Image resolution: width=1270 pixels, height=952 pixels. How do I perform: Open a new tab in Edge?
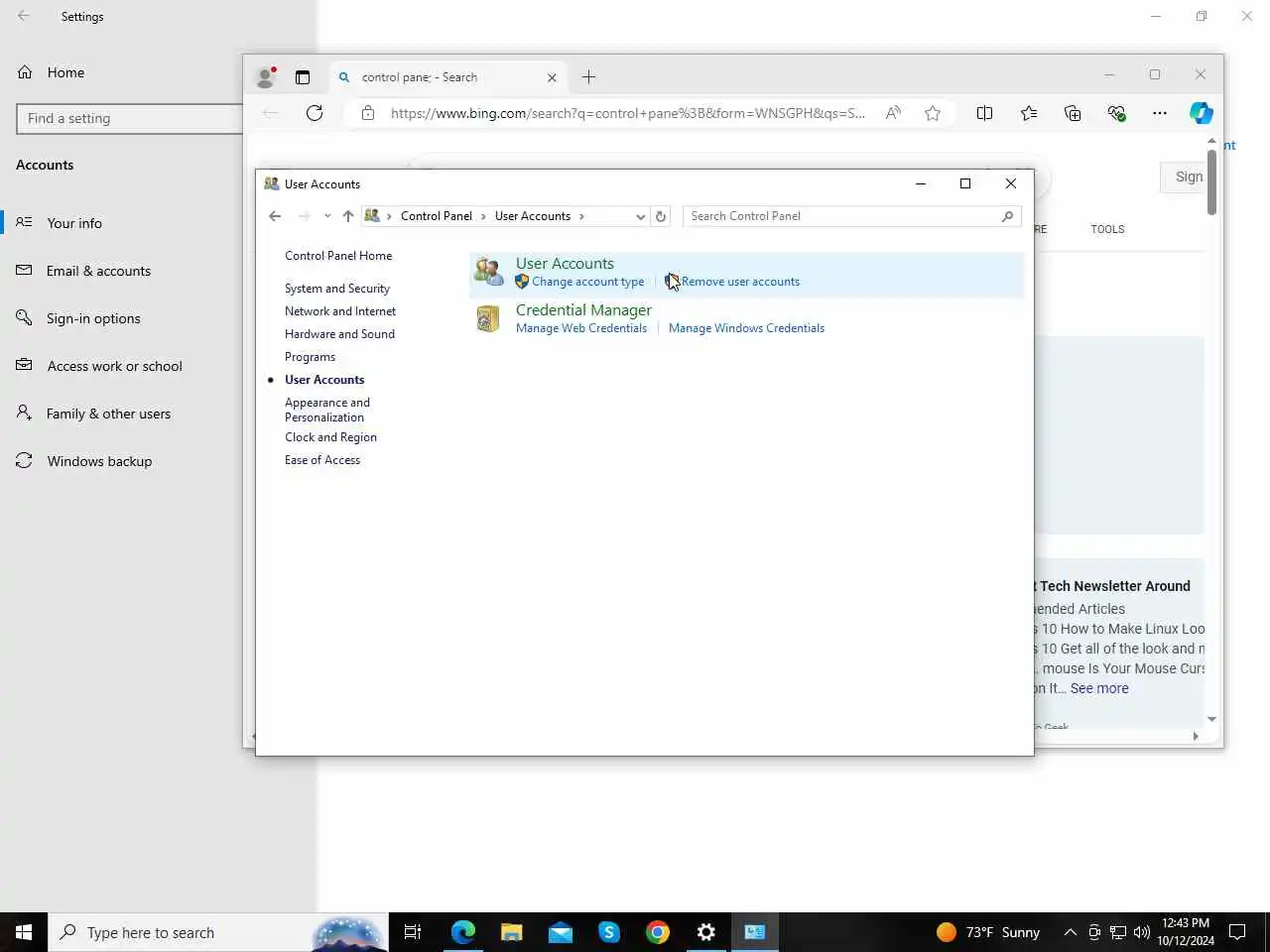588,77
